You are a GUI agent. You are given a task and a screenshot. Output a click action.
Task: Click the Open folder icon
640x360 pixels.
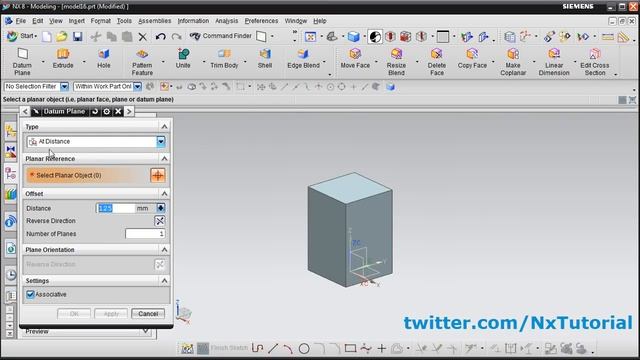[x=62, y=37]
